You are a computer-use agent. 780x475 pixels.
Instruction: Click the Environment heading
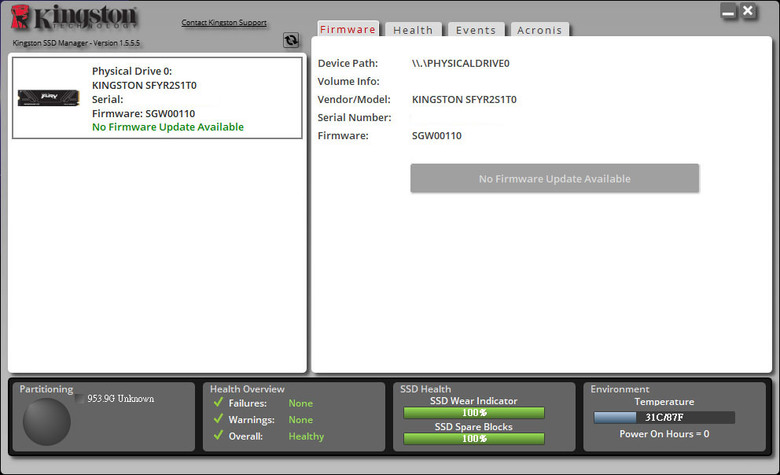pos(620,389)
